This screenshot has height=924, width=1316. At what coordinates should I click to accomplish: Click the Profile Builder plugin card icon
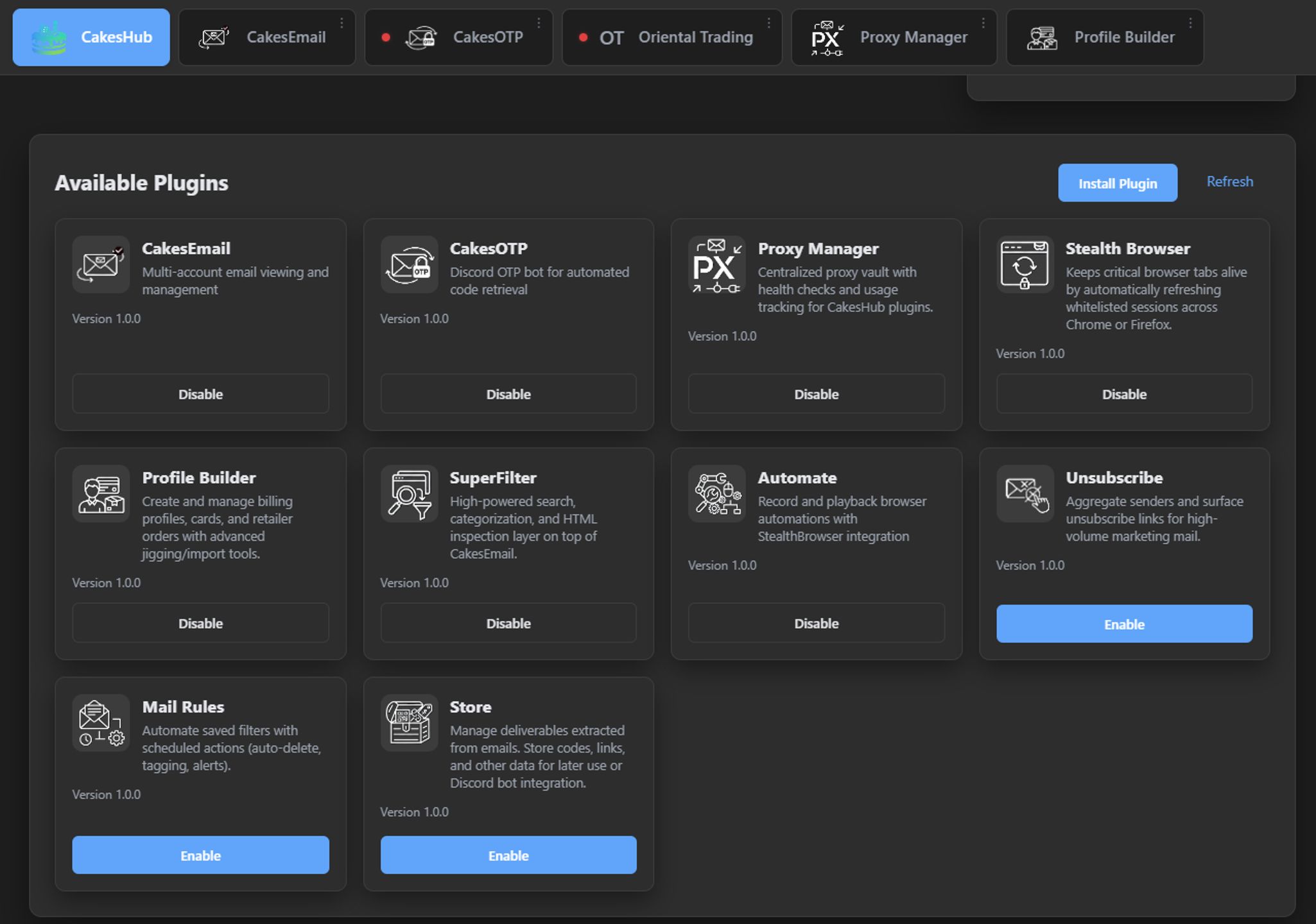pyautogui.click(x=101, y=493)
